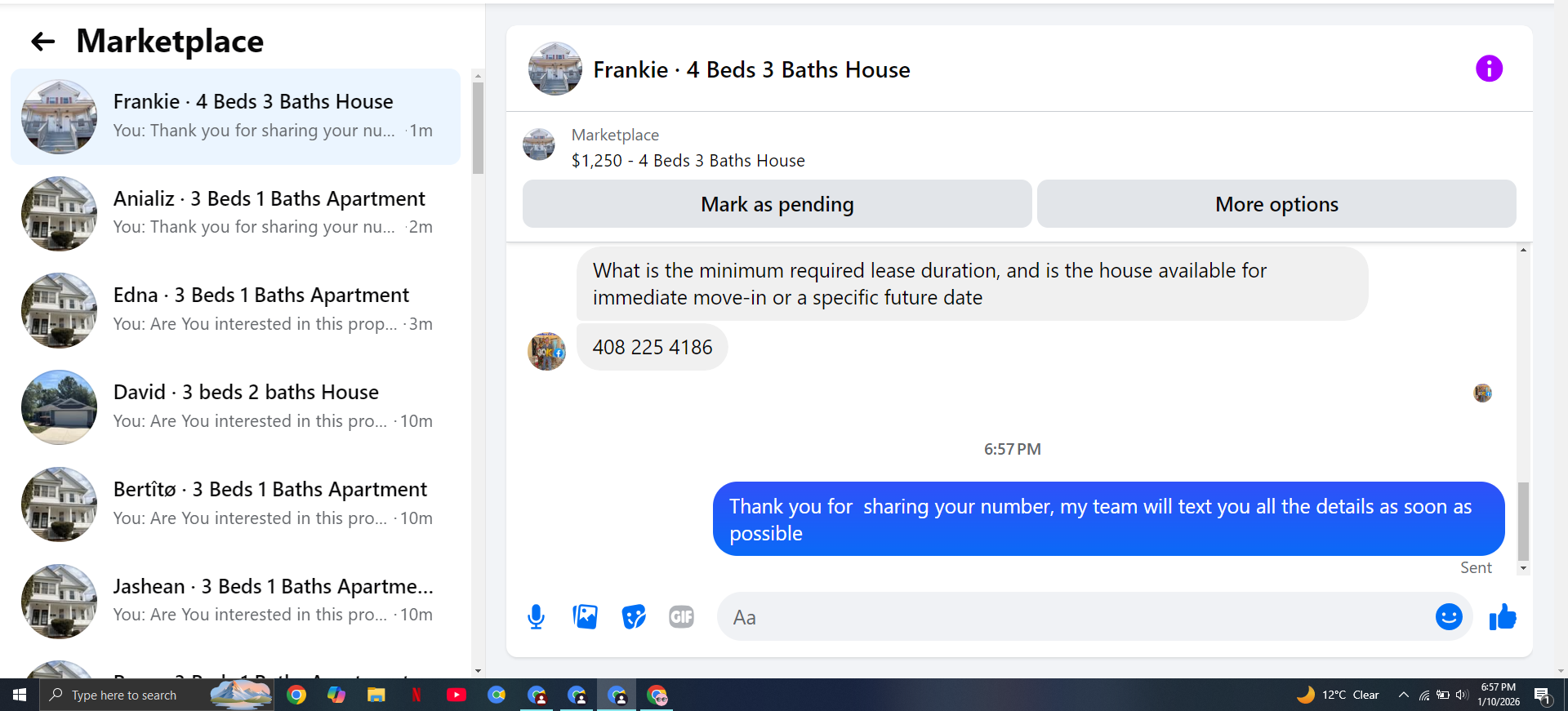Attach a photo with image icon
The width and height of the screenshot is (1568, 711).
pos(585,617)
